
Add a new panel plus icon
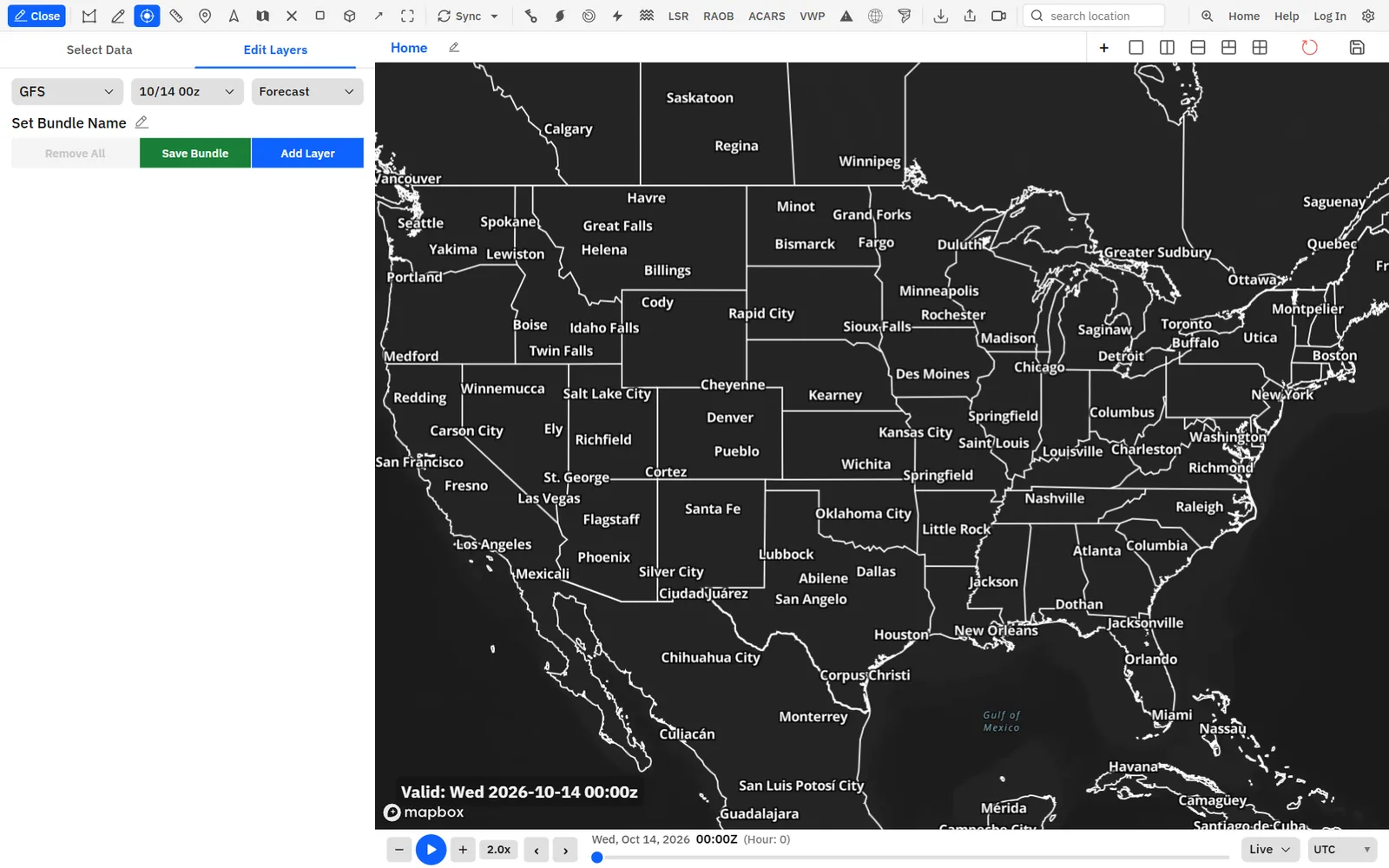[1104, 48]
